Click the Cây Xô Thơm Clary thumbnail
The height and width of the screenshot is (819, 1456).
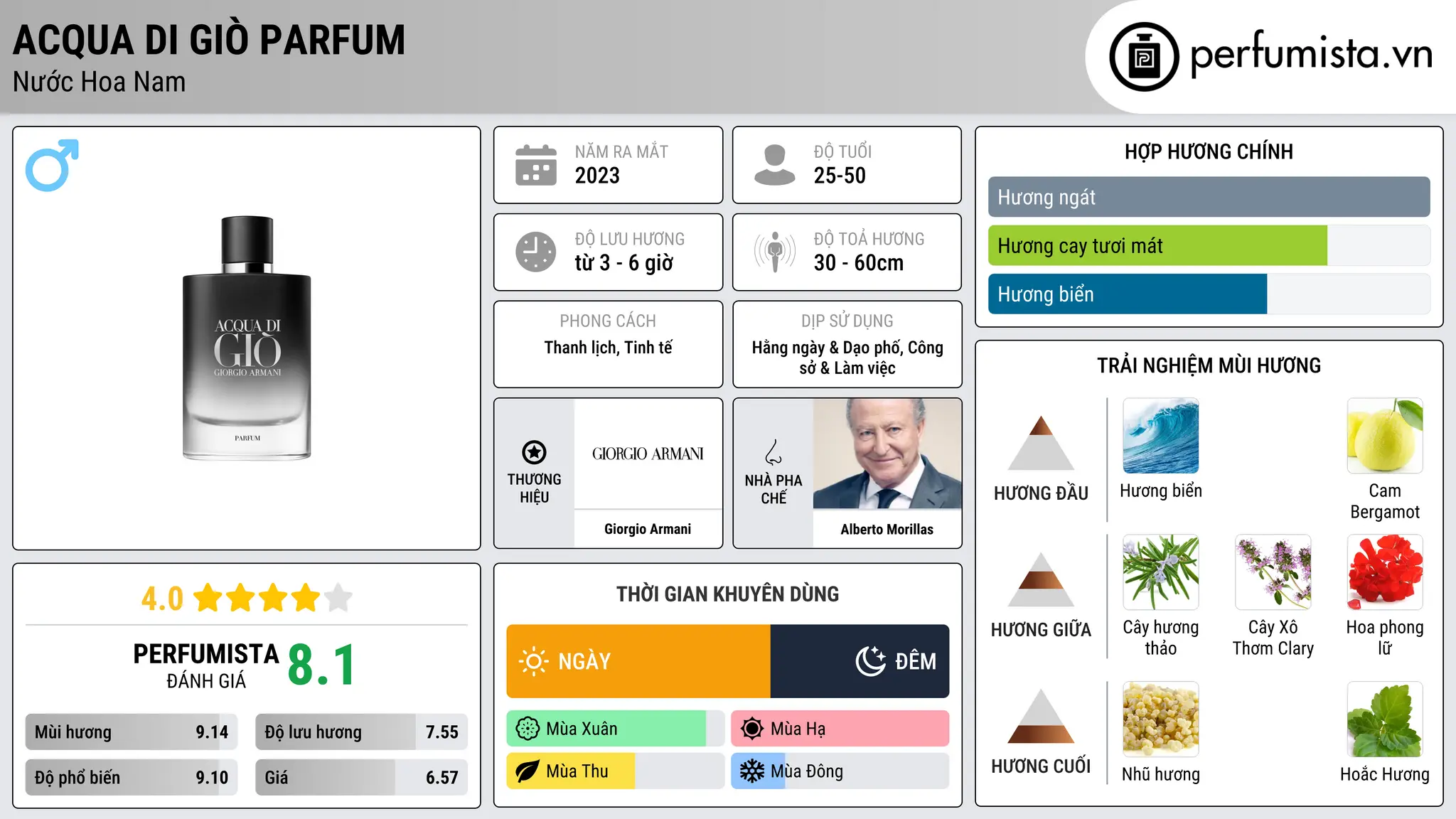tap(1273, 572)
